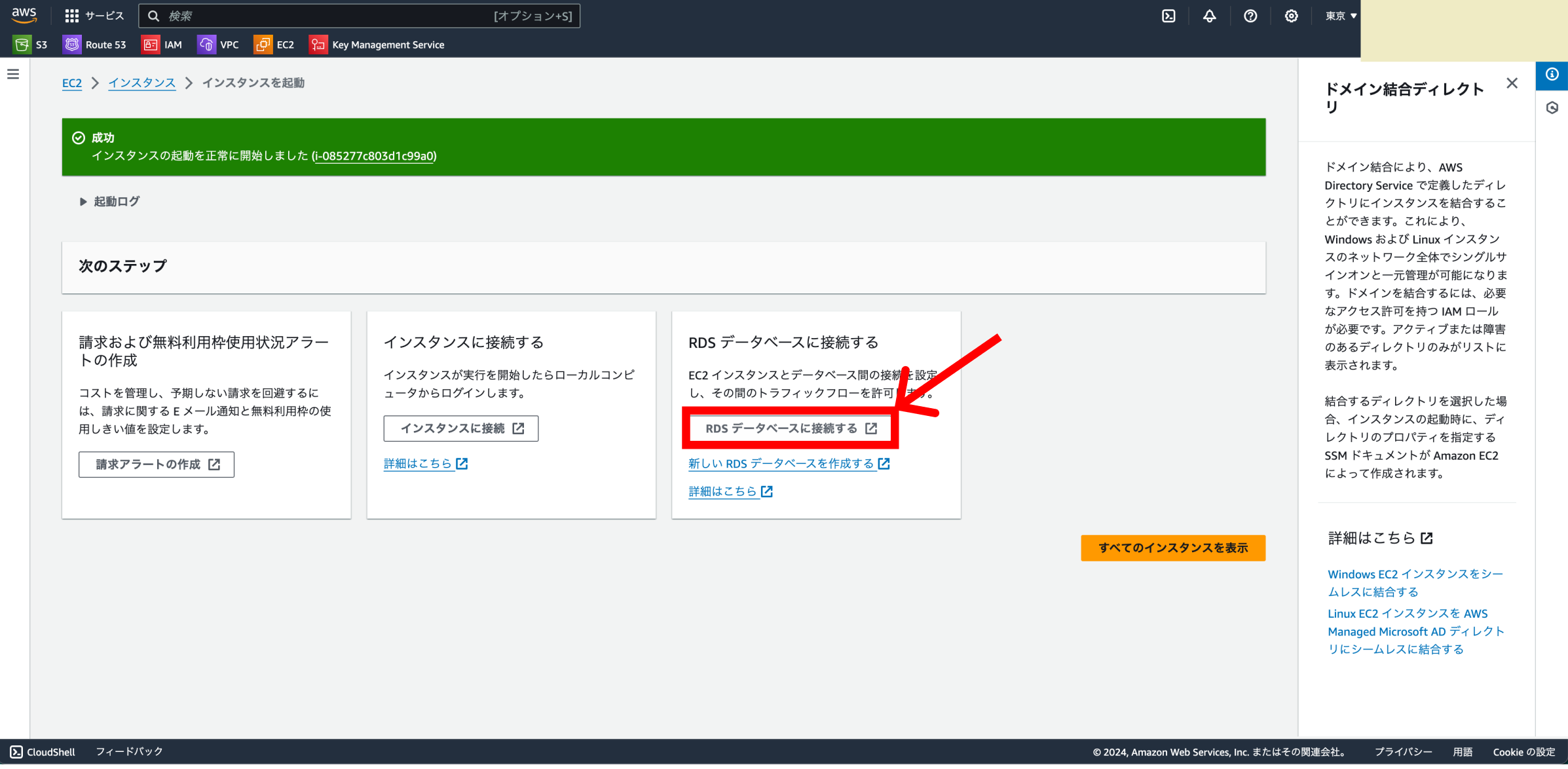The width and height of the screenshot is (1568, 769).
Task: Close the ドメイン結合ディレクトリ help panel
Action: click(1512, 83)
